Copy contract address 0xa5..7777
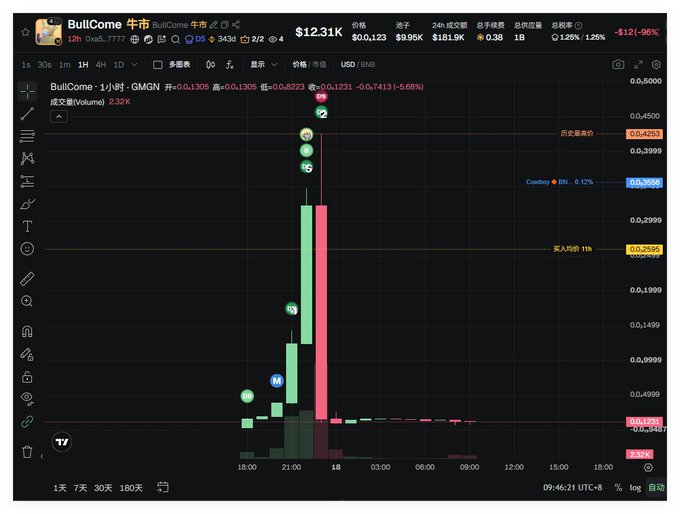 tap(105, 39)
